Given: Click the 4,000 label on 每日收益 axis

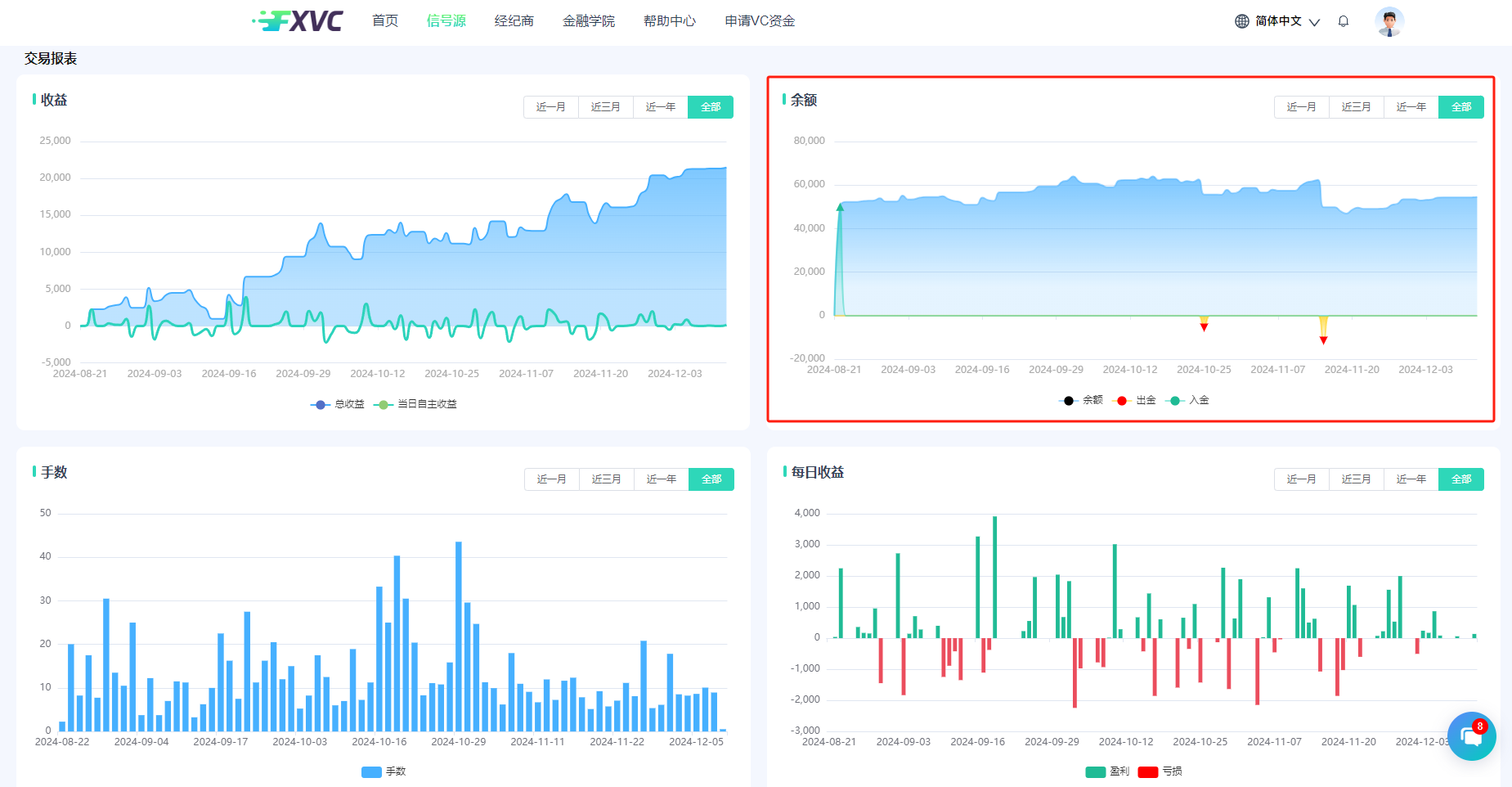Looking at the screenshot, I should pos(807,513).
